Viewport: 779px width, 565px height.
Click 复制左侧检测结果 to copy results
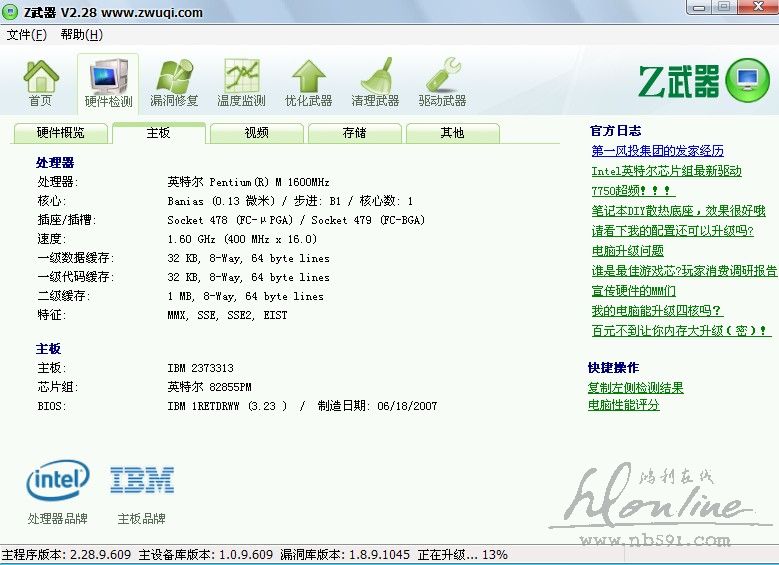point(635,388)
